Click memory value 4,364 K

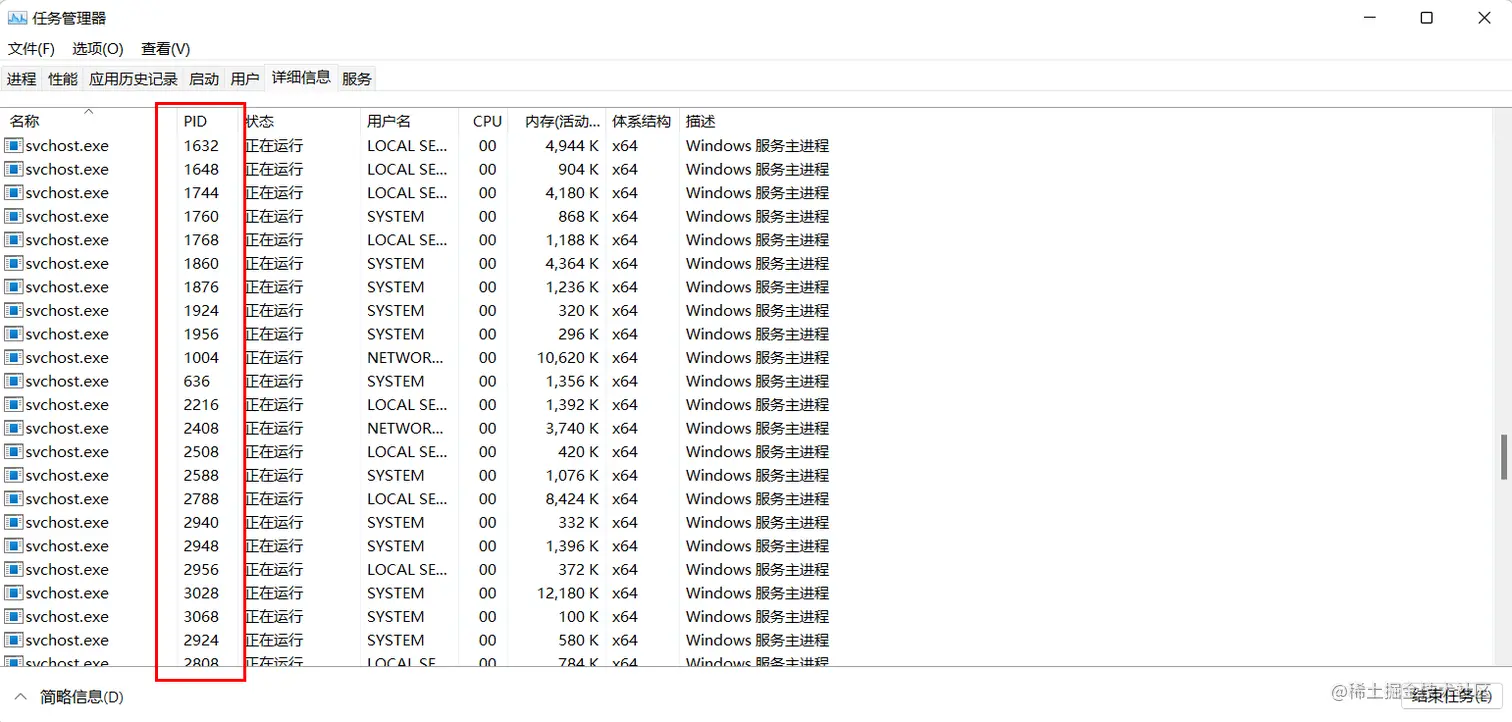[572, 264]
